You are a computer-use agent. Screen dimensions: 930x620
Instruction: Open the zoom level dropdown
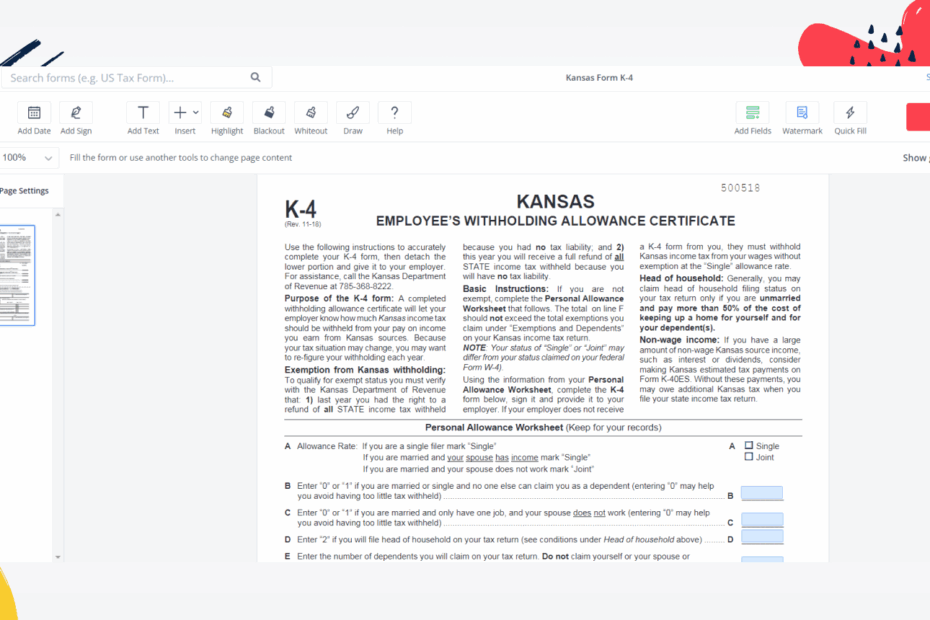(x=27, y=157)
